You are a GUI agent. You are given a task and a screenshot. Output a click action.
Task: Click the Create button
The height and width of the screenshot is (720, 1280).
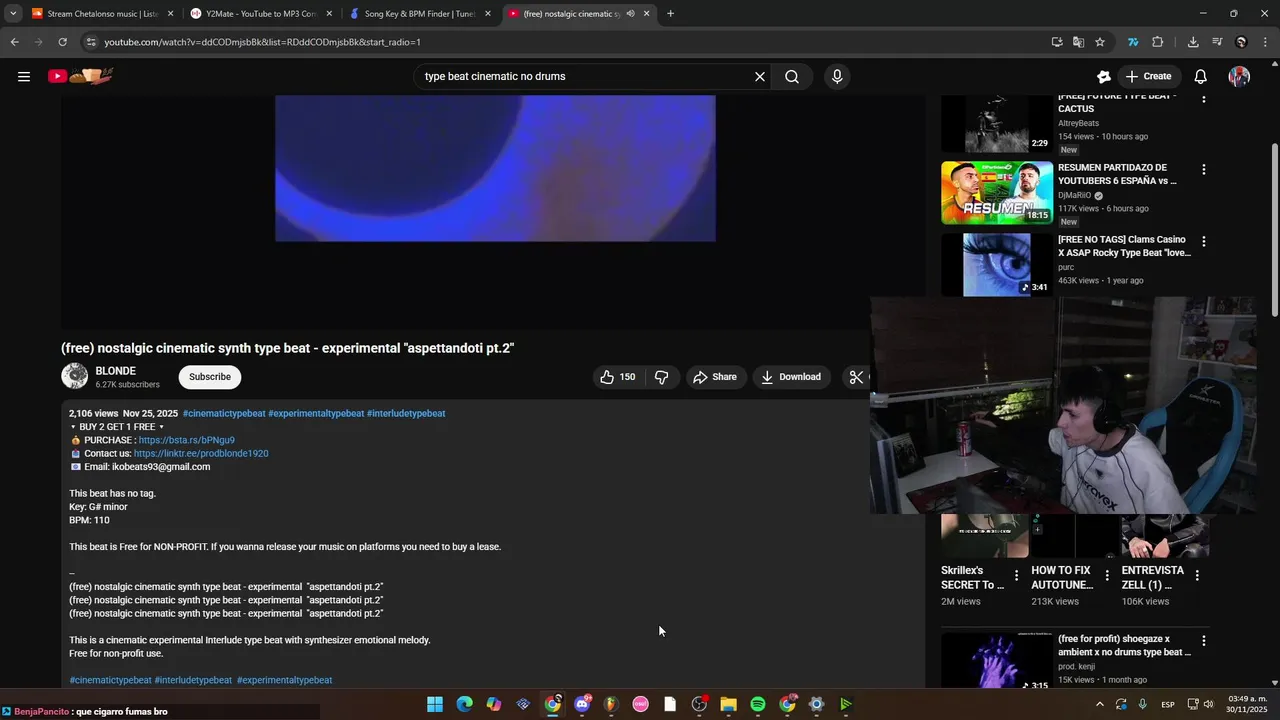click(x=1148, y=76)
